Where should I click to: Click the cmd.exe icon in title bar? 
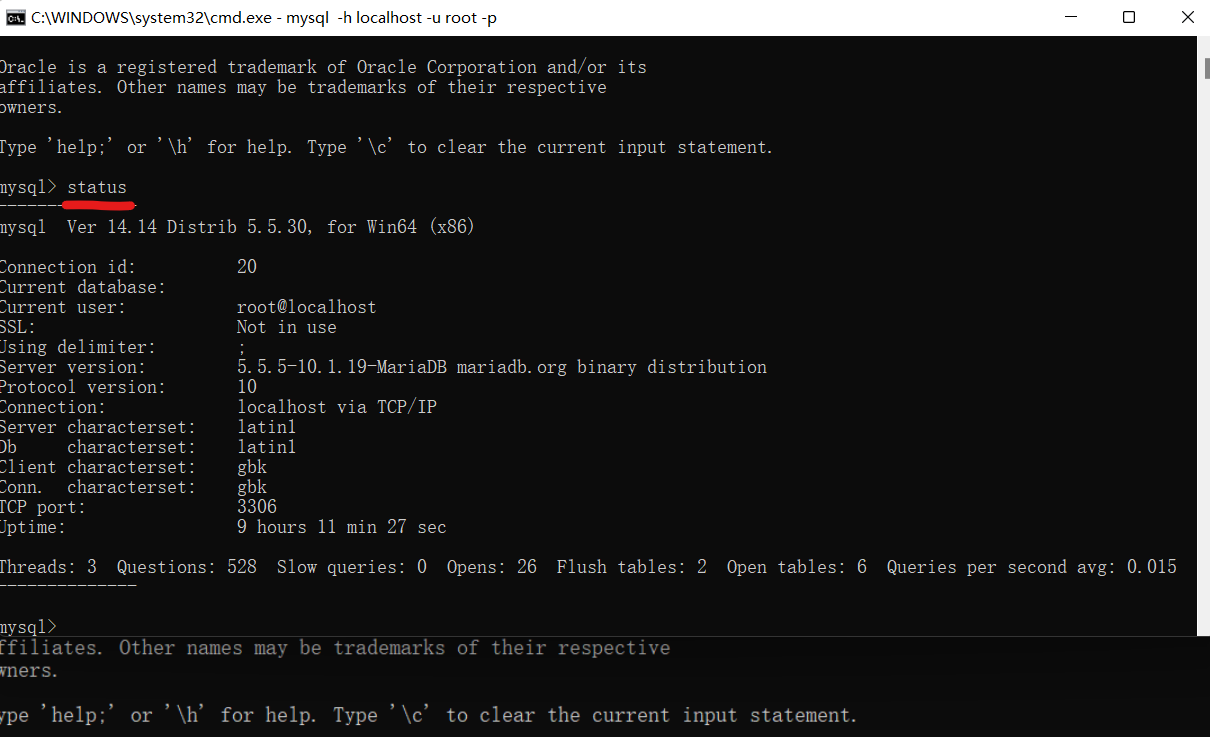(x=15, y=17)
